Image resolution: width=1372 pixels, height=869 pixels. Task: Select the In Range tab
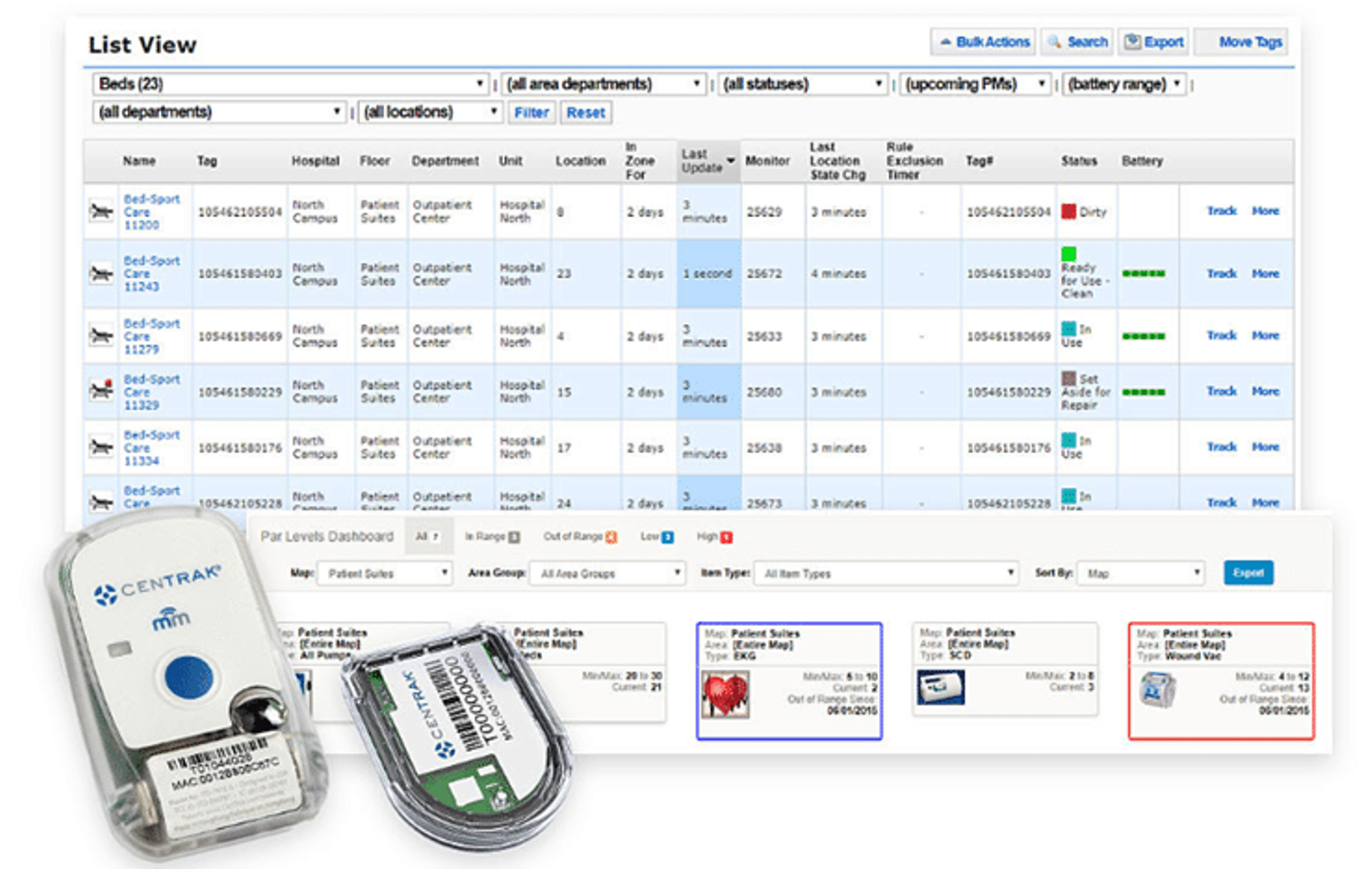492,536
